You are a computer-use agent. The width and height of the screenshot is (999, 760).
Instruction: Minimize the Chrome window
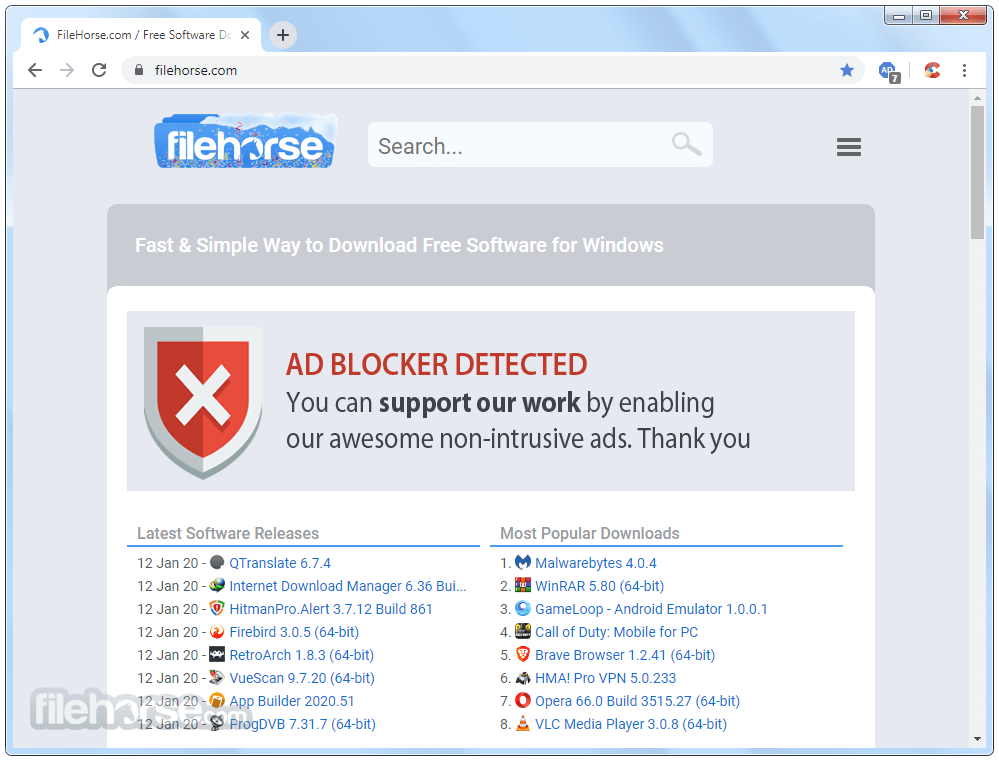click(899, 15)
